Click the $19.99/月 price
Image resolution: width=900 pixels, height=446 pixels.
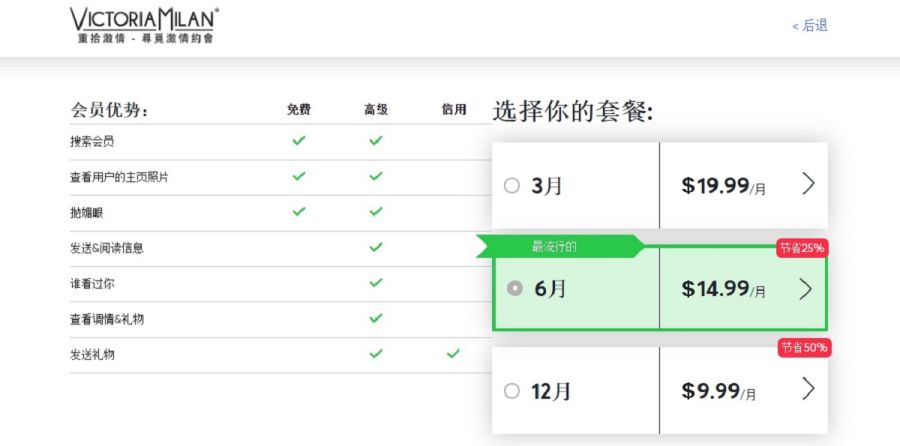tap(723, 185)
